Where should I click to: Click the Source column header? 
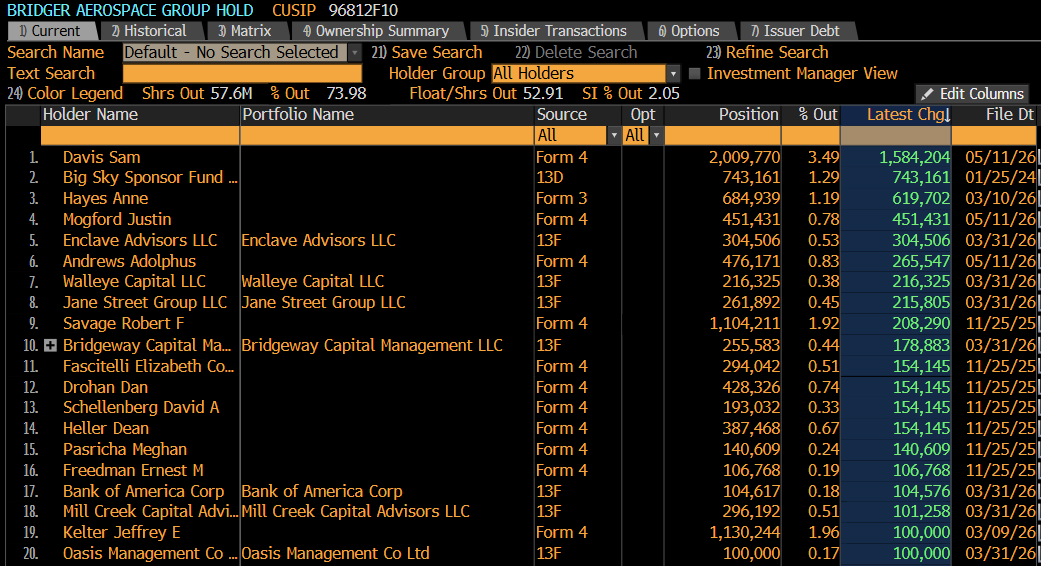[x=578, y=115]
